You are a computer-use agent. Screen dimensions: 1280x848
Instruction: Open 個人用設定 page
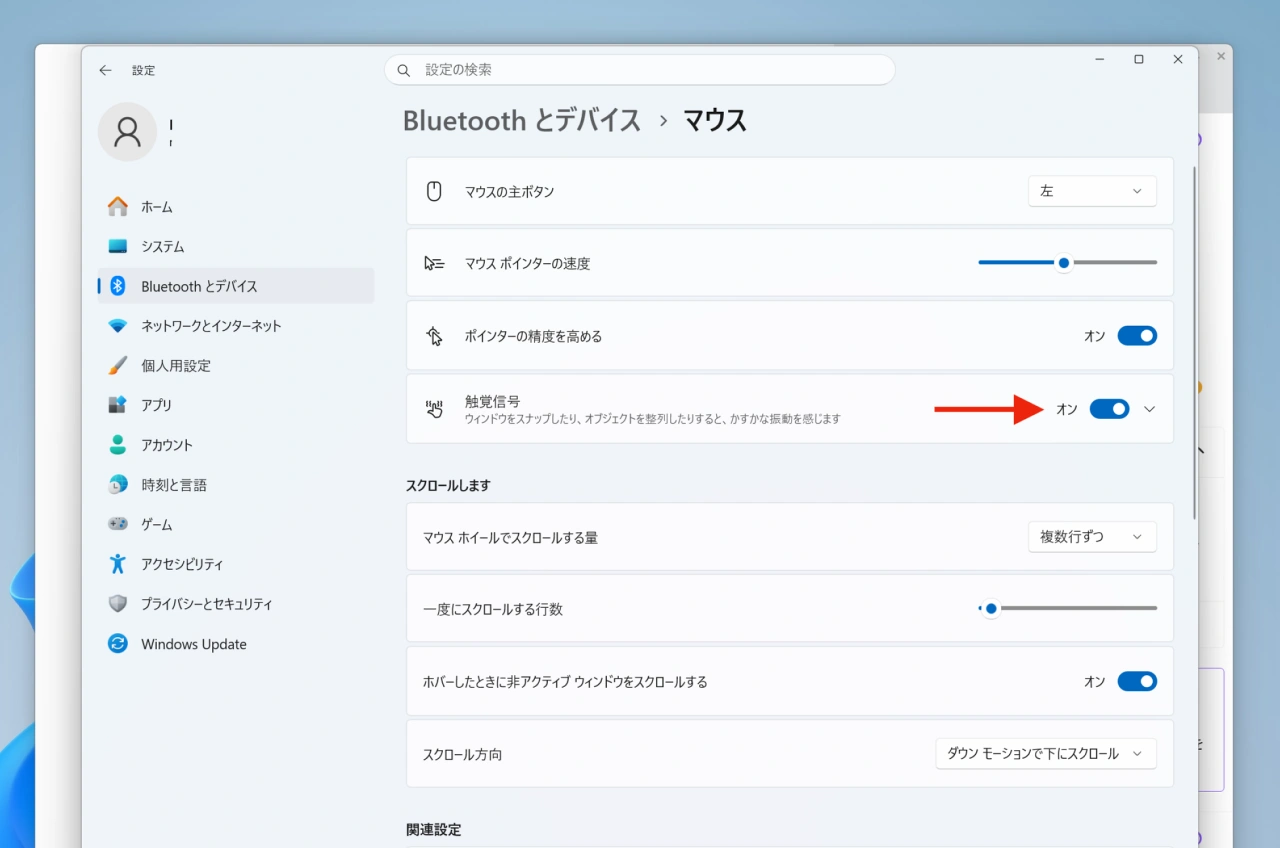[x=235, y=365]
